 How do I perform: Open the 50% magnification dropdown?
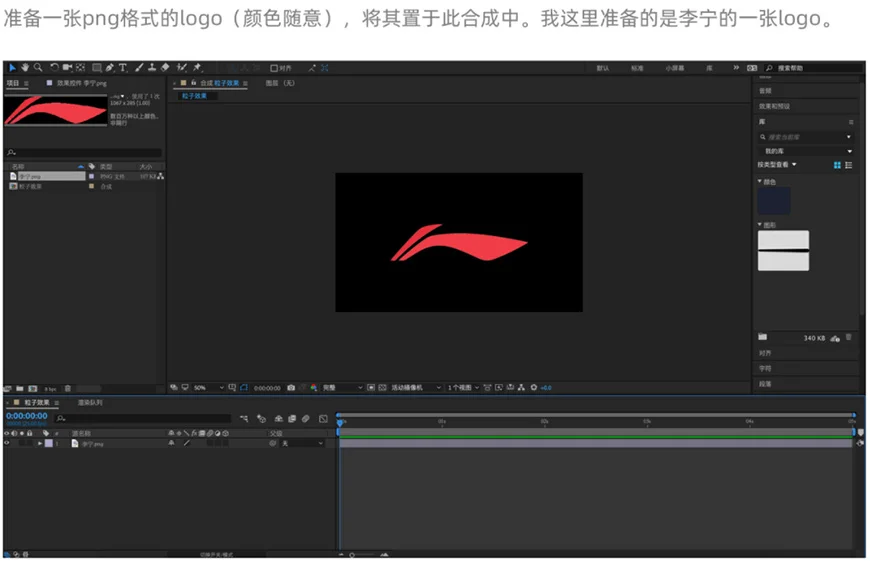209,387
